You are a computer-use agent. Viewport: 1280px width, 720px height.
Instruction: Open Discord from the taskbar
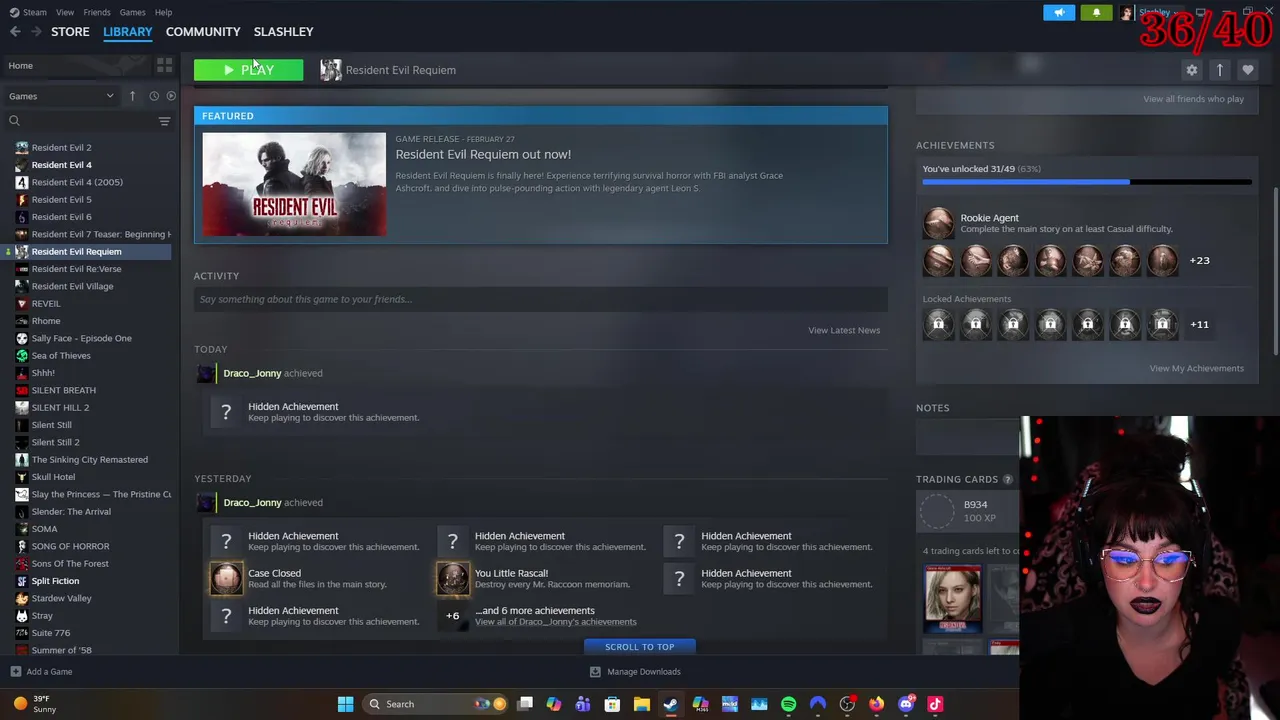click(906, 704)
